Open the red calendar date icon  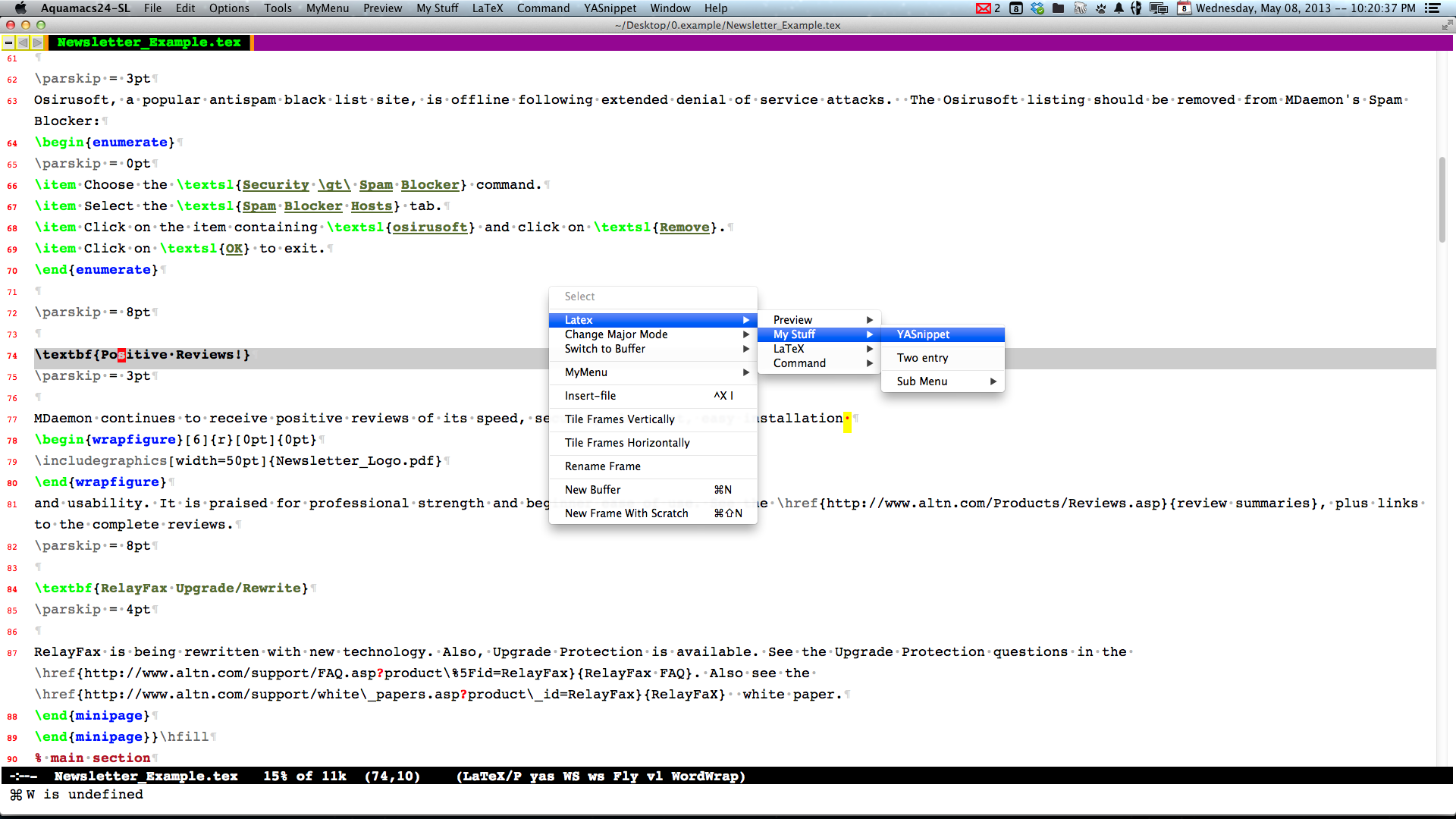tap(1184, 8)
